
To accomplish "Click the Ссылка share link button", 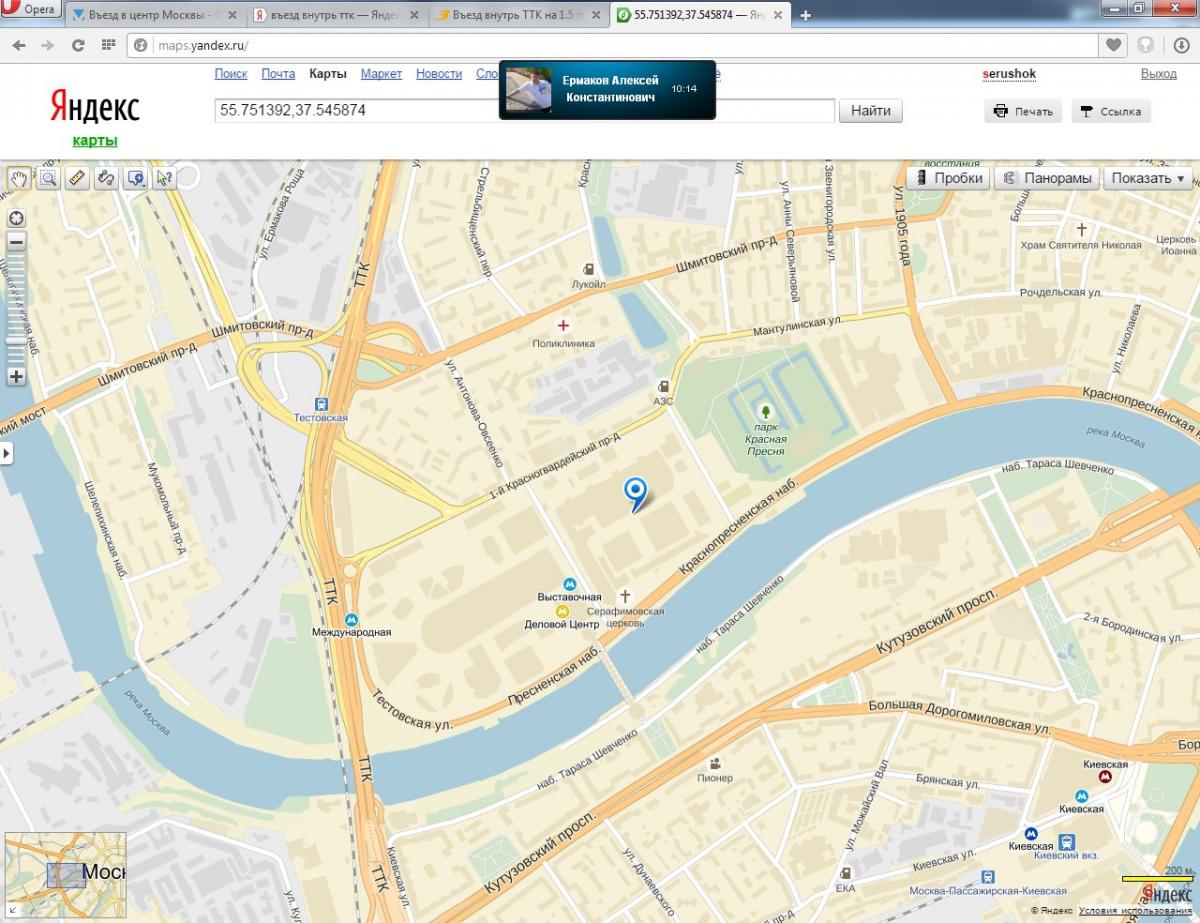I will click(1111, 111).
